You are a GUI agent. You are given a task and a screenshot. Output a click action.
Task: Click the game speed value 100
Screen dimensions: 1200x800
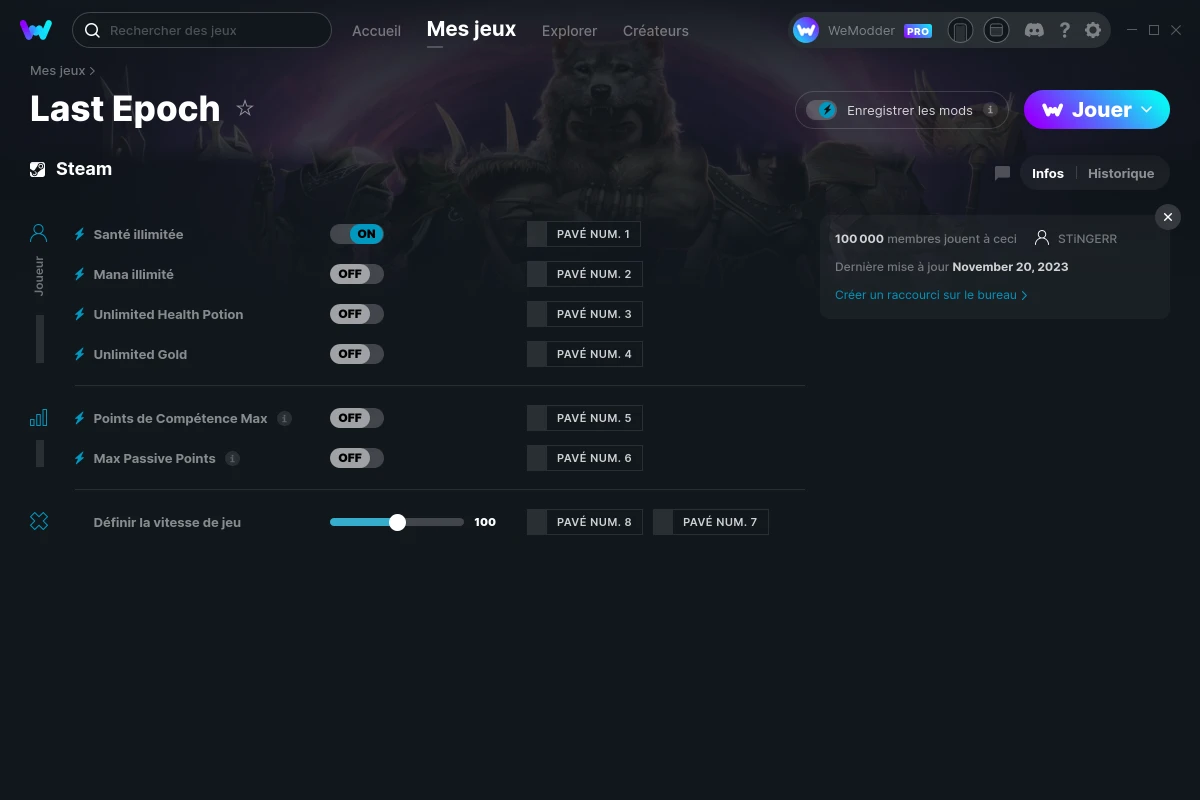click(x=485, y=522)
